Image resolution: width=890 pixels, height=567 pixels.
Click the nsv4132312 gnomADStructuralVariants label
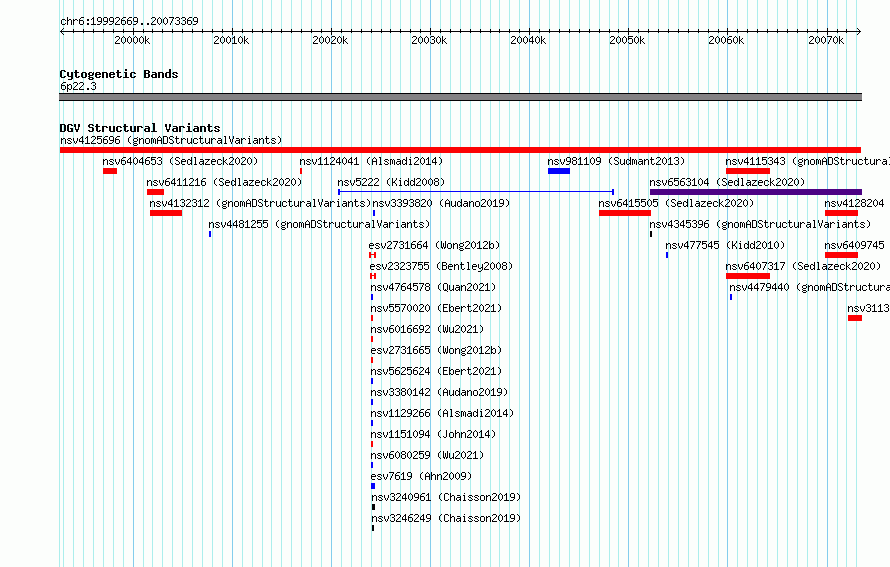260,203
